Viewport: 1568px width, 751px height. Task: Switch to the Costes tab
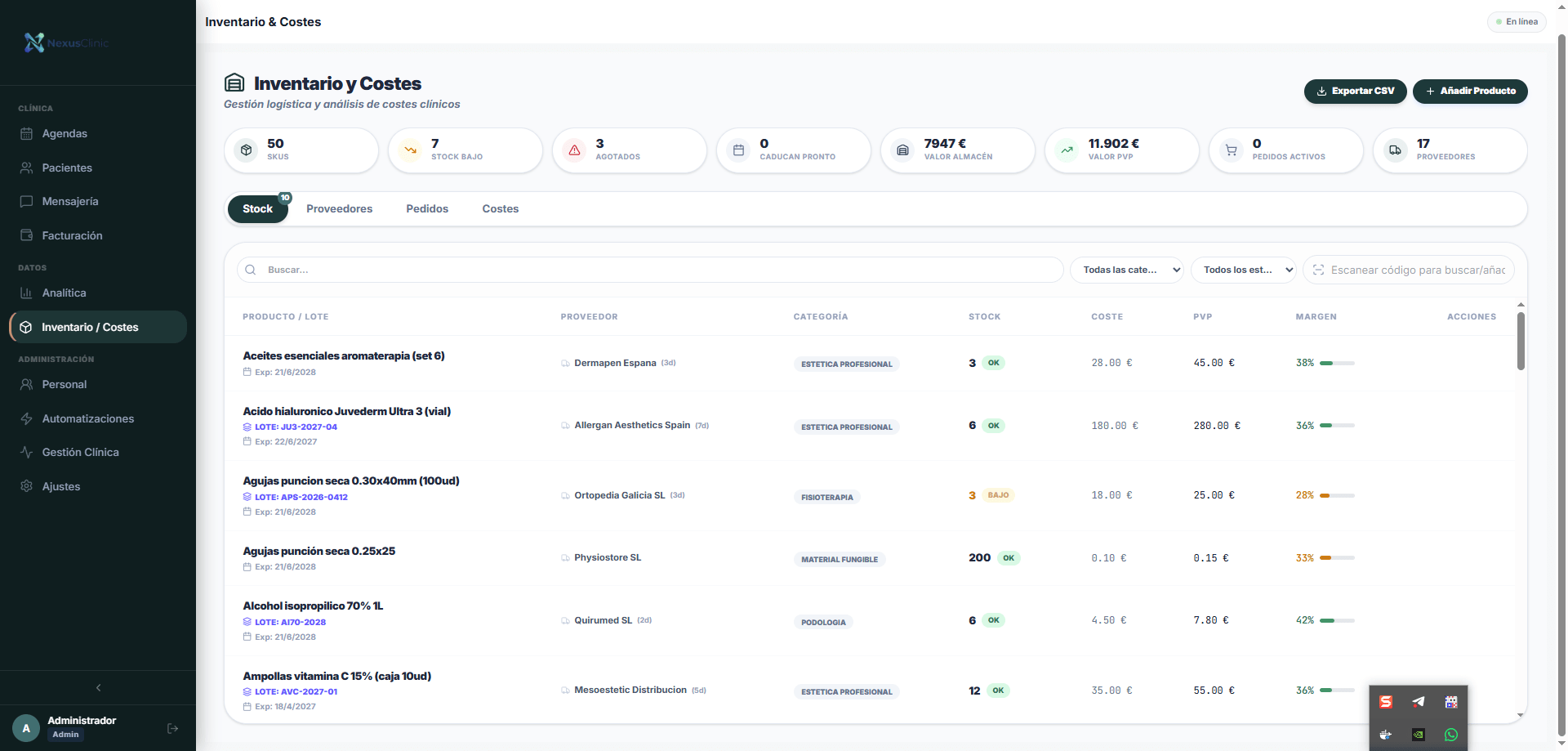[501, 209]
